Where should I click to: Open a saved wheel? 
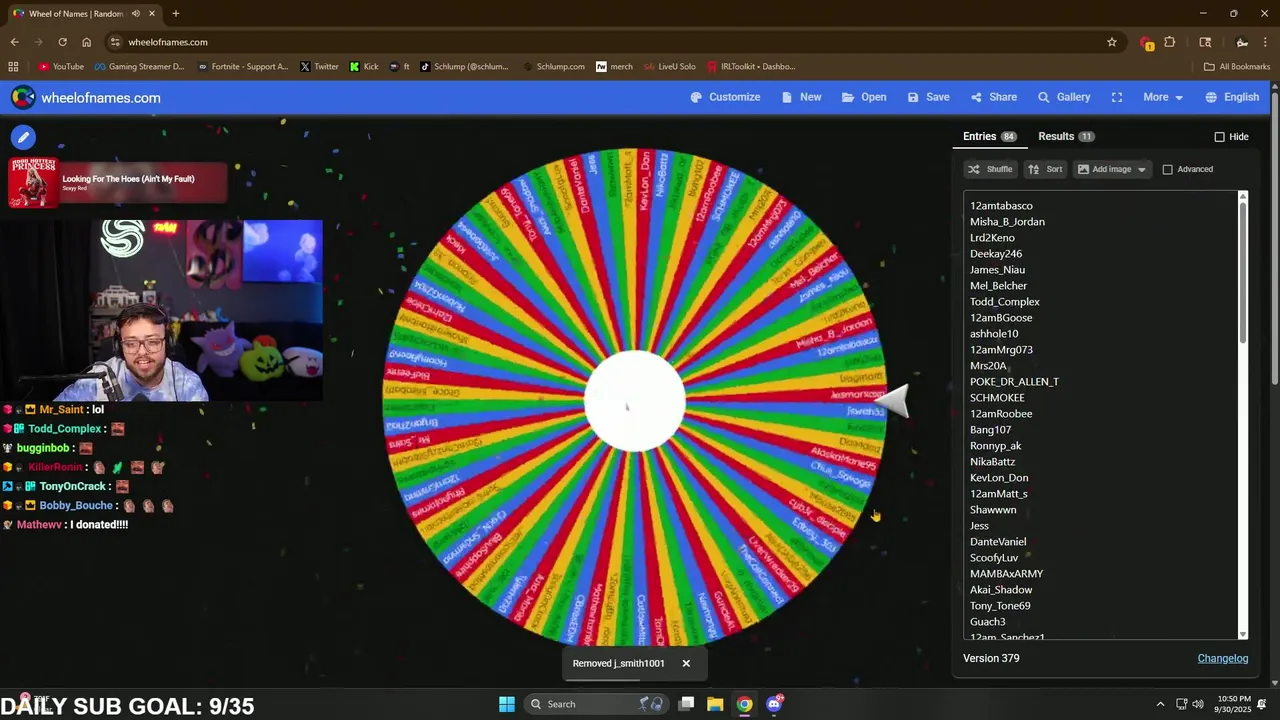click(x=864, y=97)
